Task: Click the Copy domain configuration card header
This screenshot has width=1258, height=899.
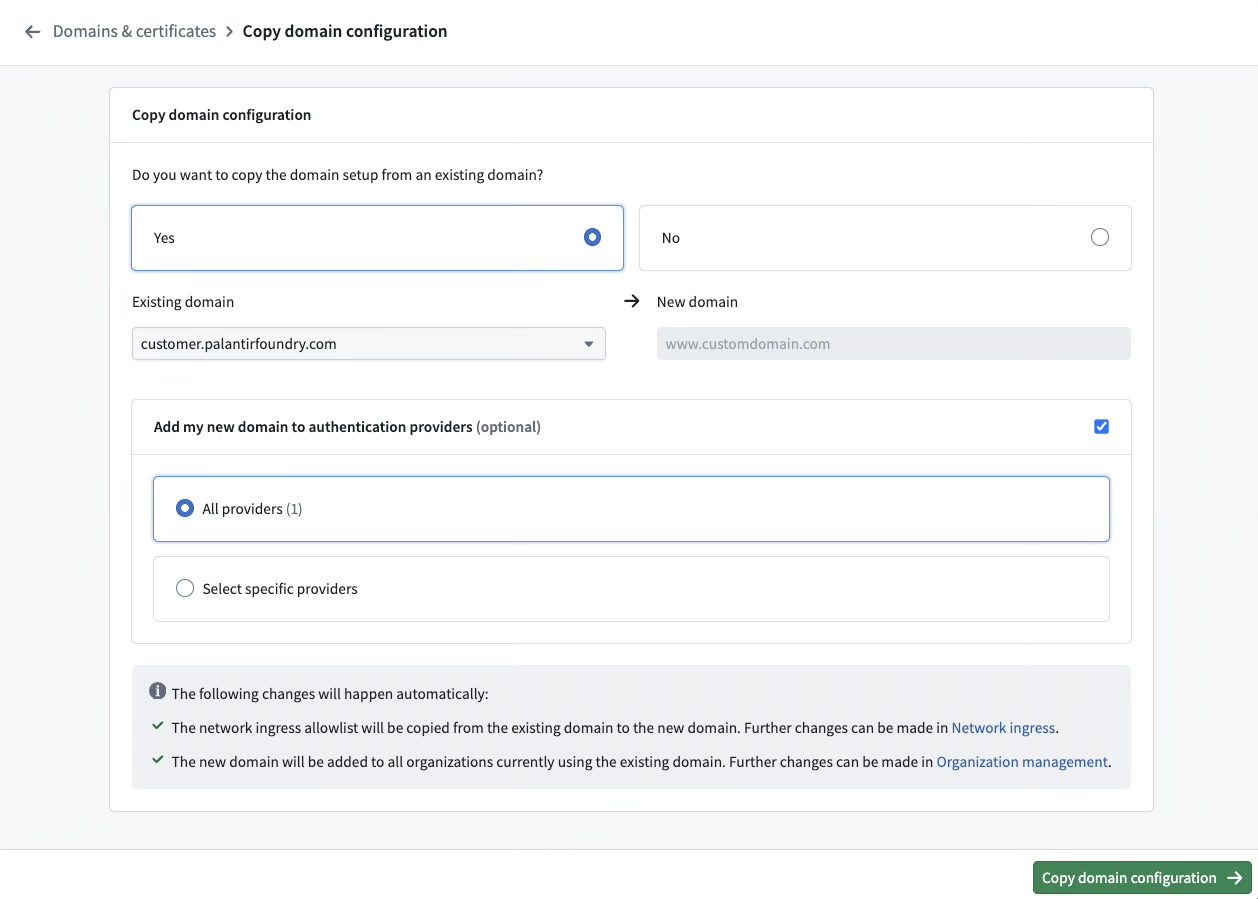Action: 221,114
